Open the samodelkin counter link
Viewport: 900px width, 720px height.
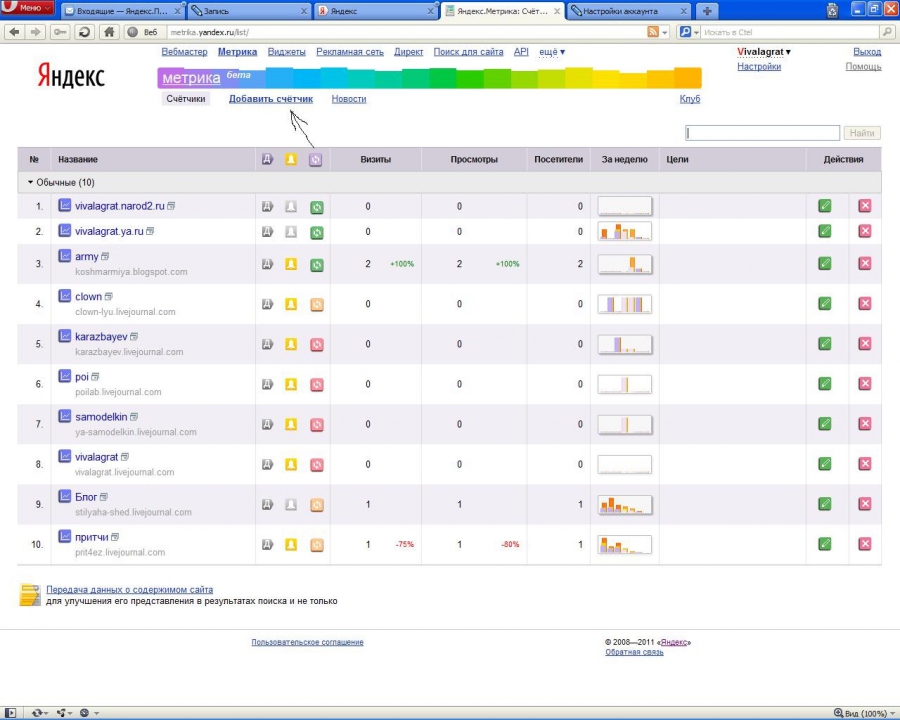101,417
